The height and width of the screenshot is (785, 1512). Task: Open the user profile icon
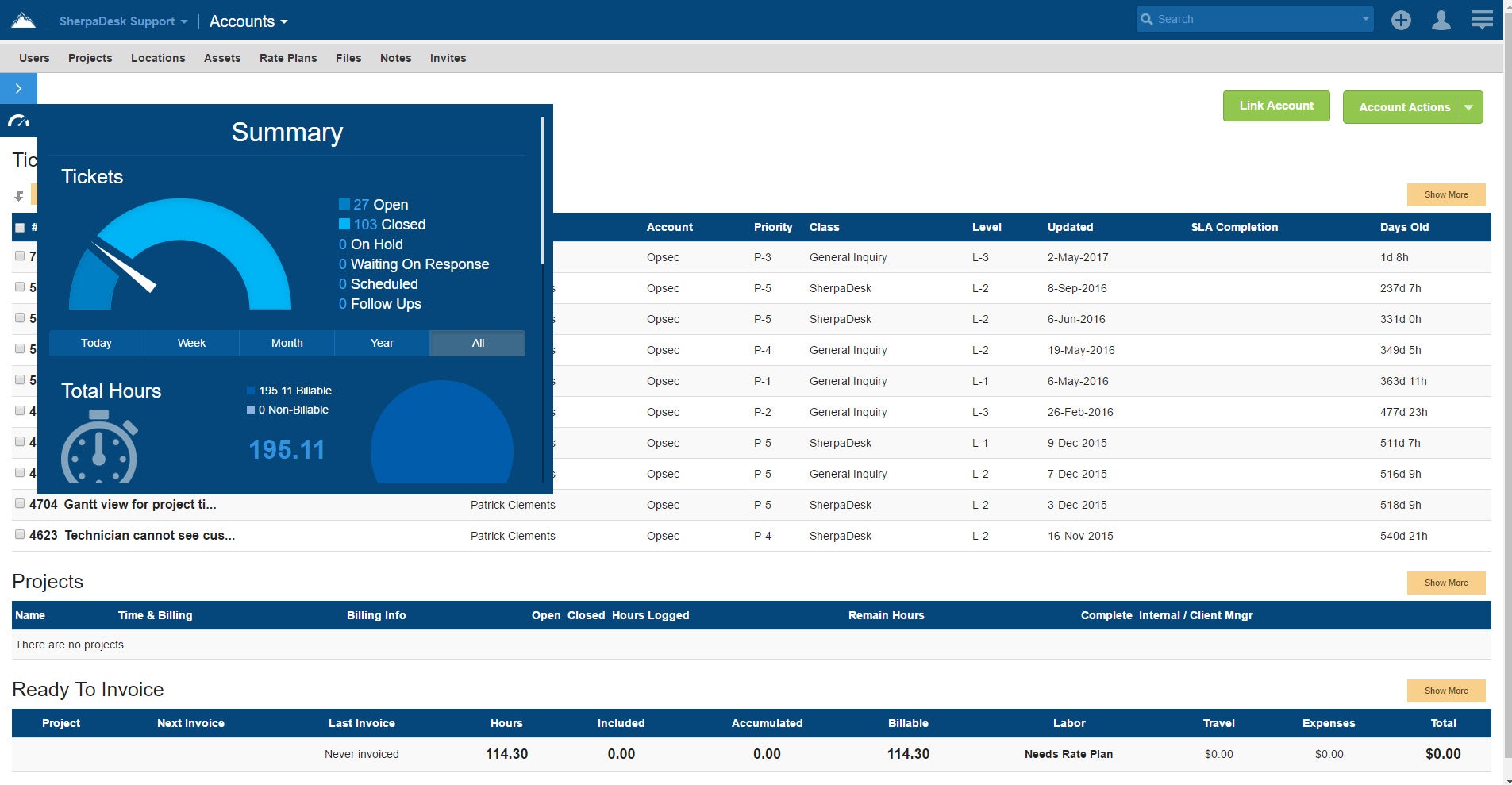(x=1441, y=20)
